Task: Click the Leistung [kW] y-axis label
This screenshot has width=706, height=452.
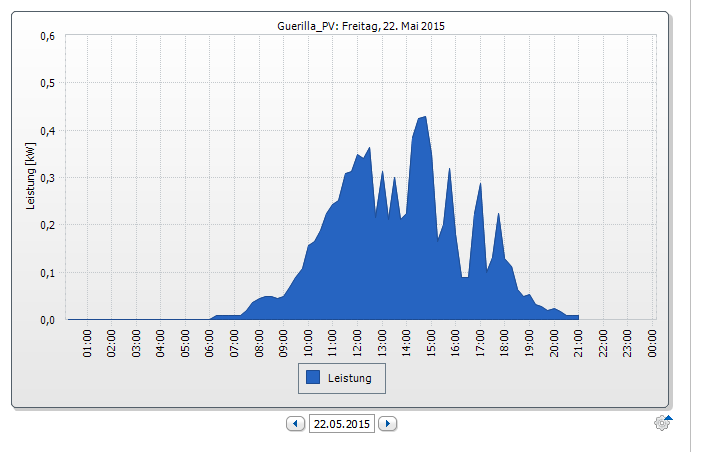Action: tap(31, 177)
